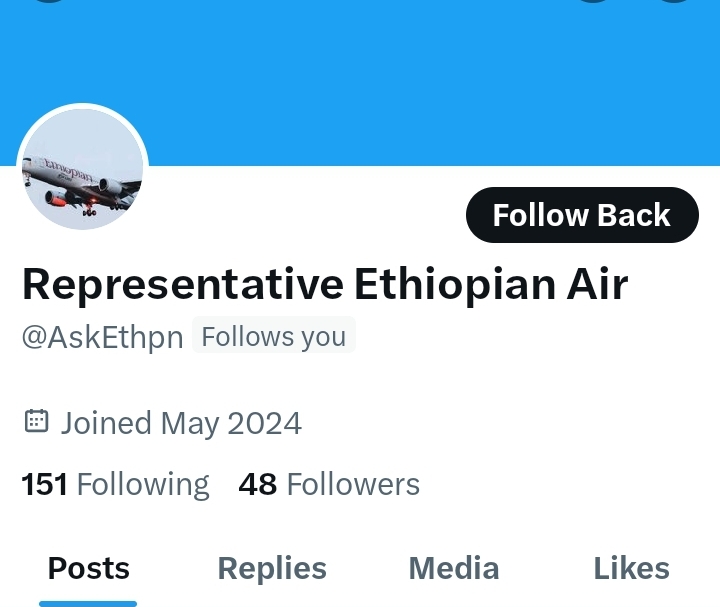Viewport: 720px width, 607px height.
Task: Open the Ethiopian airplane profile picture
Action: point(83,170)
